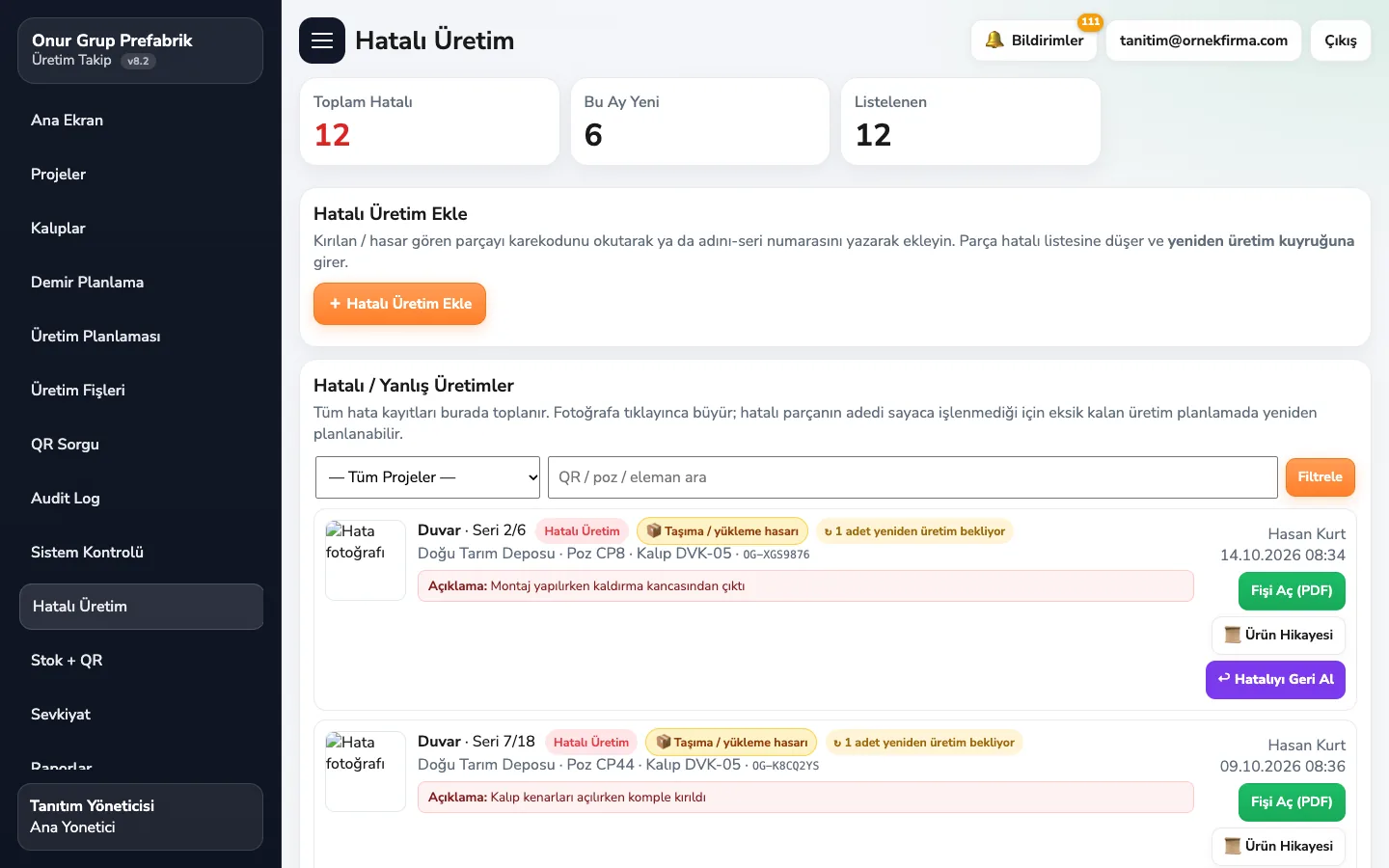Open Tanıtım Yöneticisi user profile card
Viewport: 1389px width, 868px height.
141,817
